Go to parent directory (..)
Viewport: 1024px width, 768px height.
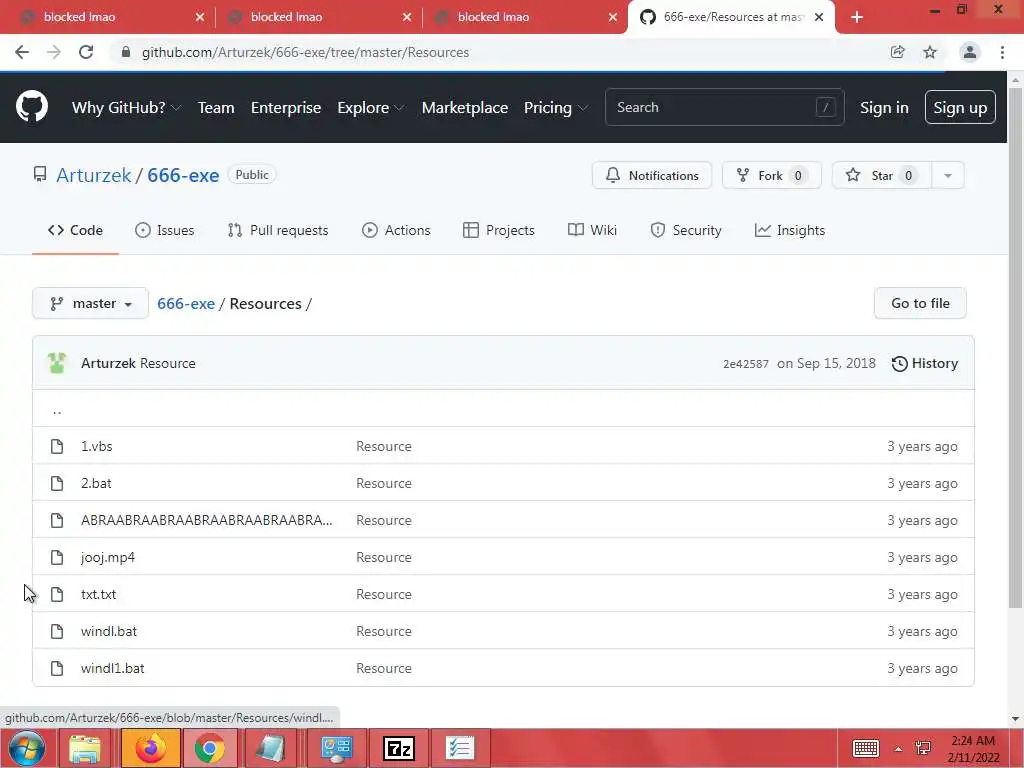coord(57,411)
